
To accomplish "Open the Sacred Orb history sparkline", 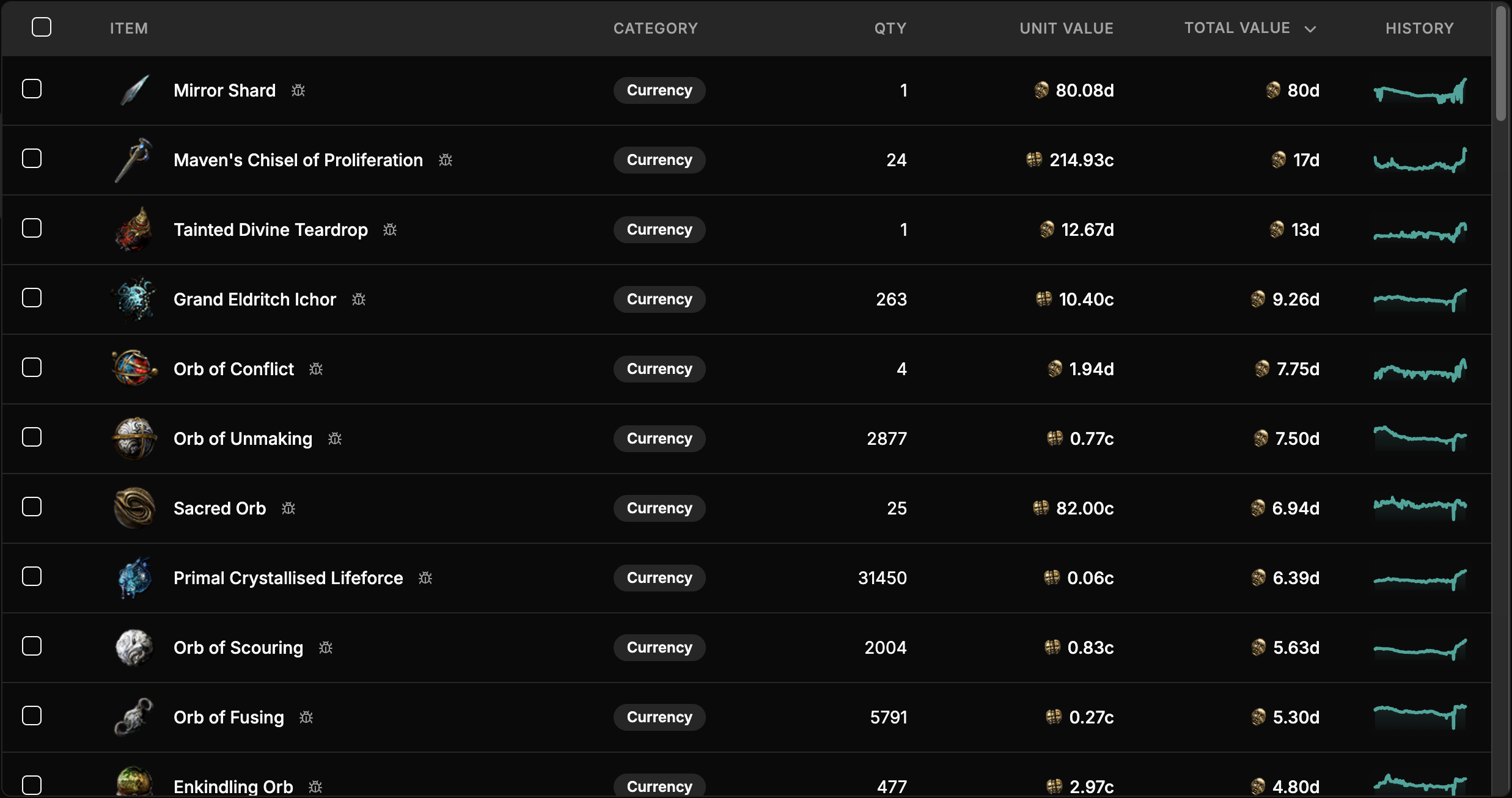I will point(1420,508).
